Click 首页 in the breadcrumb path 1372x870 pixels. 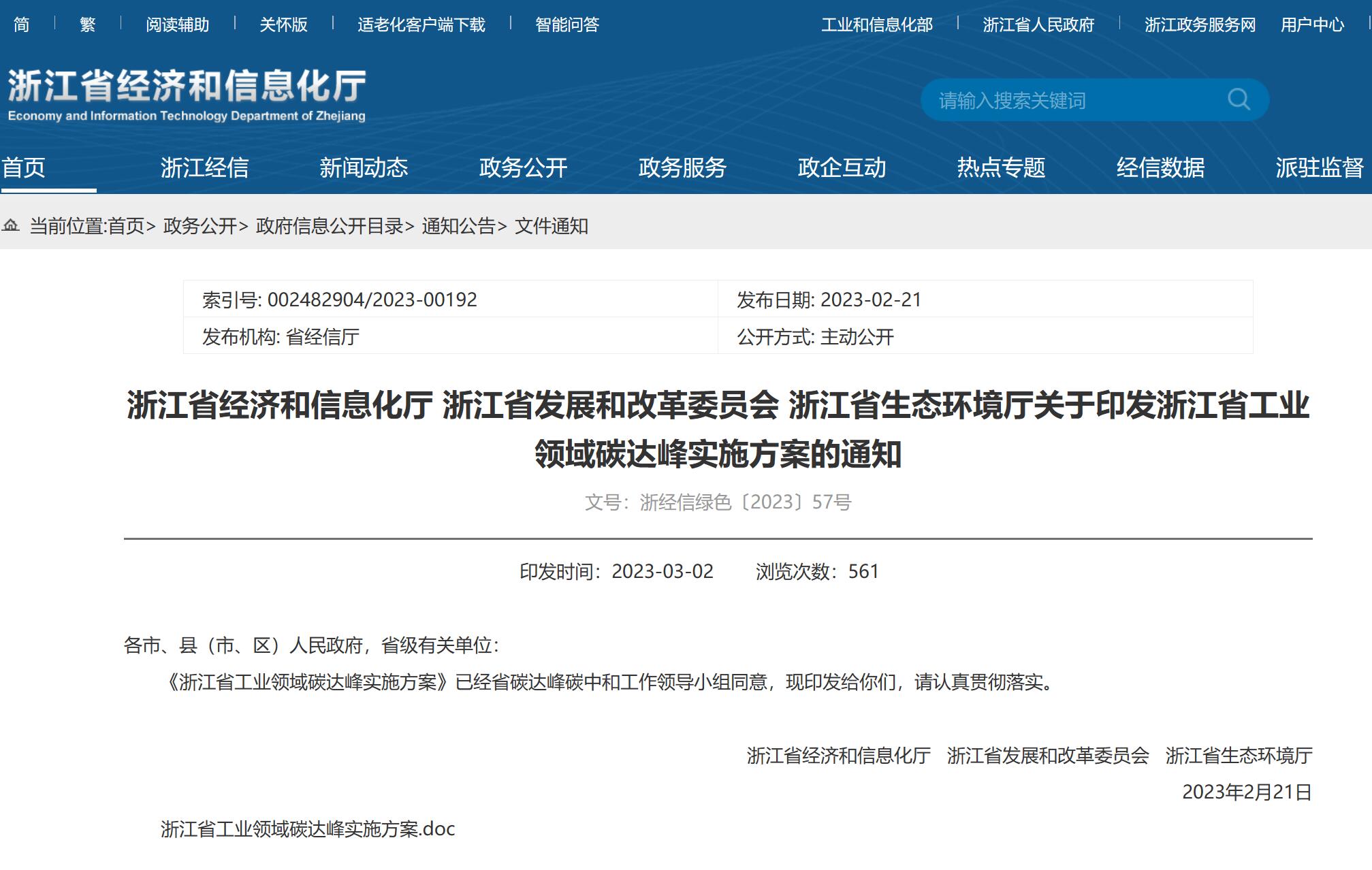(x=126, y=226)
